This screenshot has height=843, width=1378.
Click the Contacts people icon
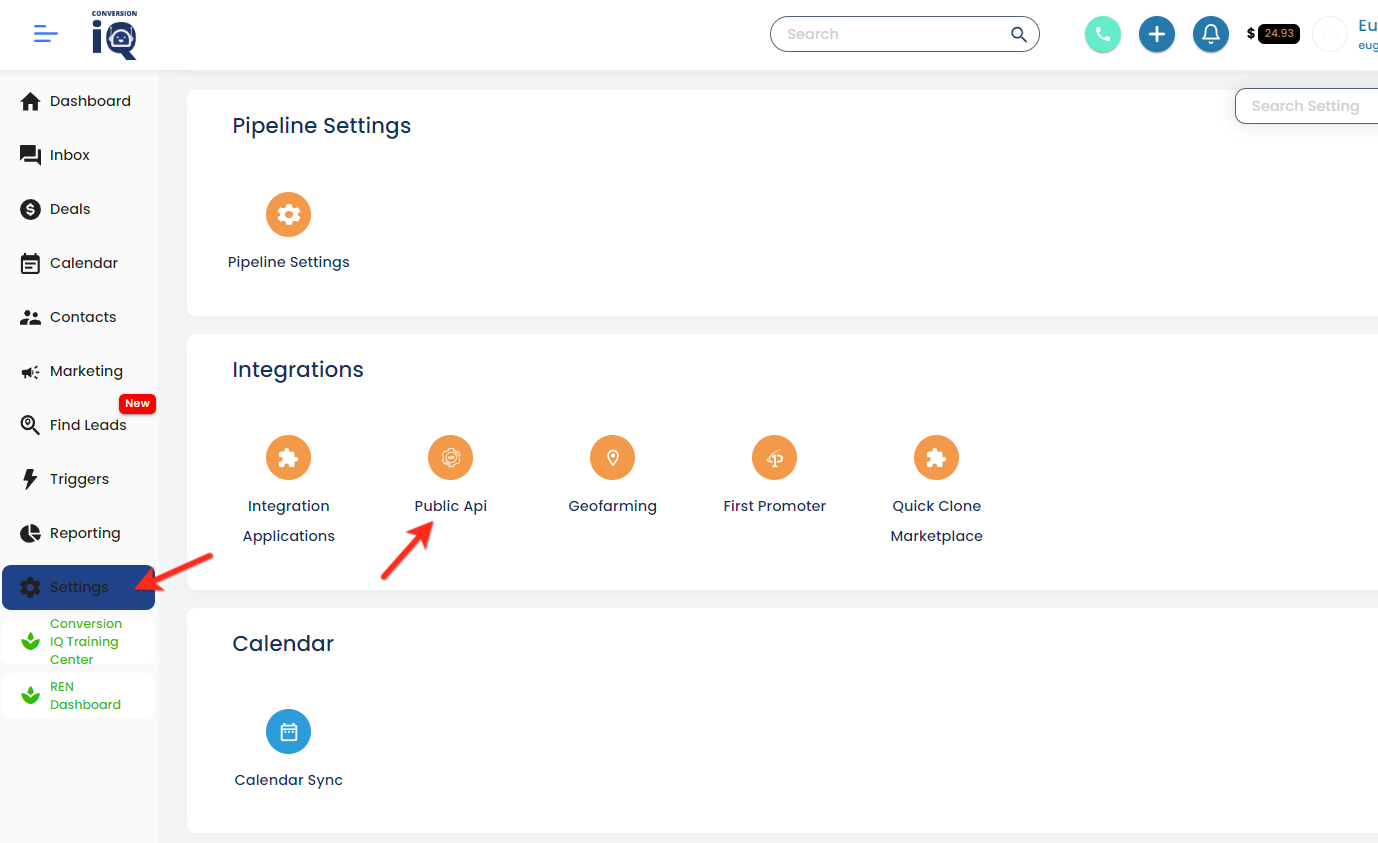click(31, 317)
